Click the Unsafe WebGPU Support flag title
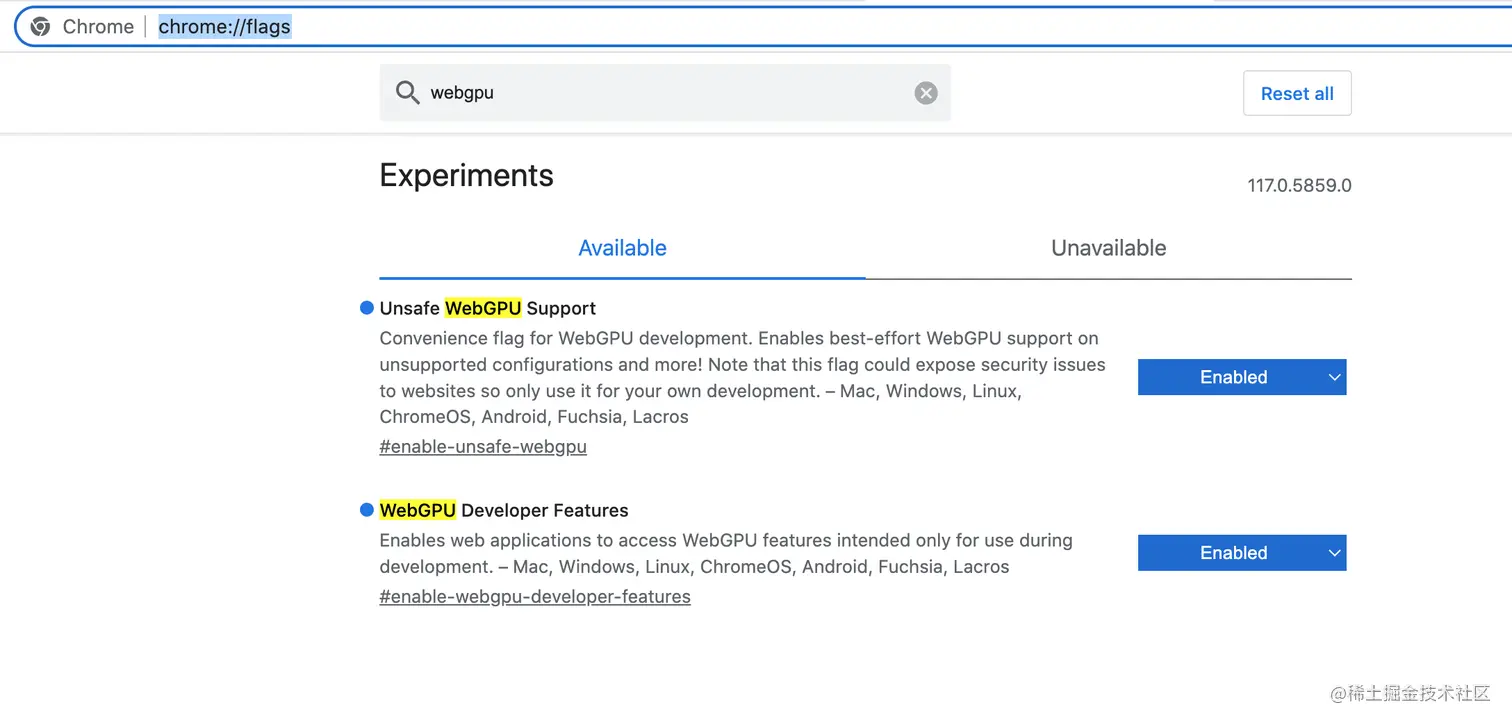The height and width of the screenshot is (725, 1512). tap(488, 308)
